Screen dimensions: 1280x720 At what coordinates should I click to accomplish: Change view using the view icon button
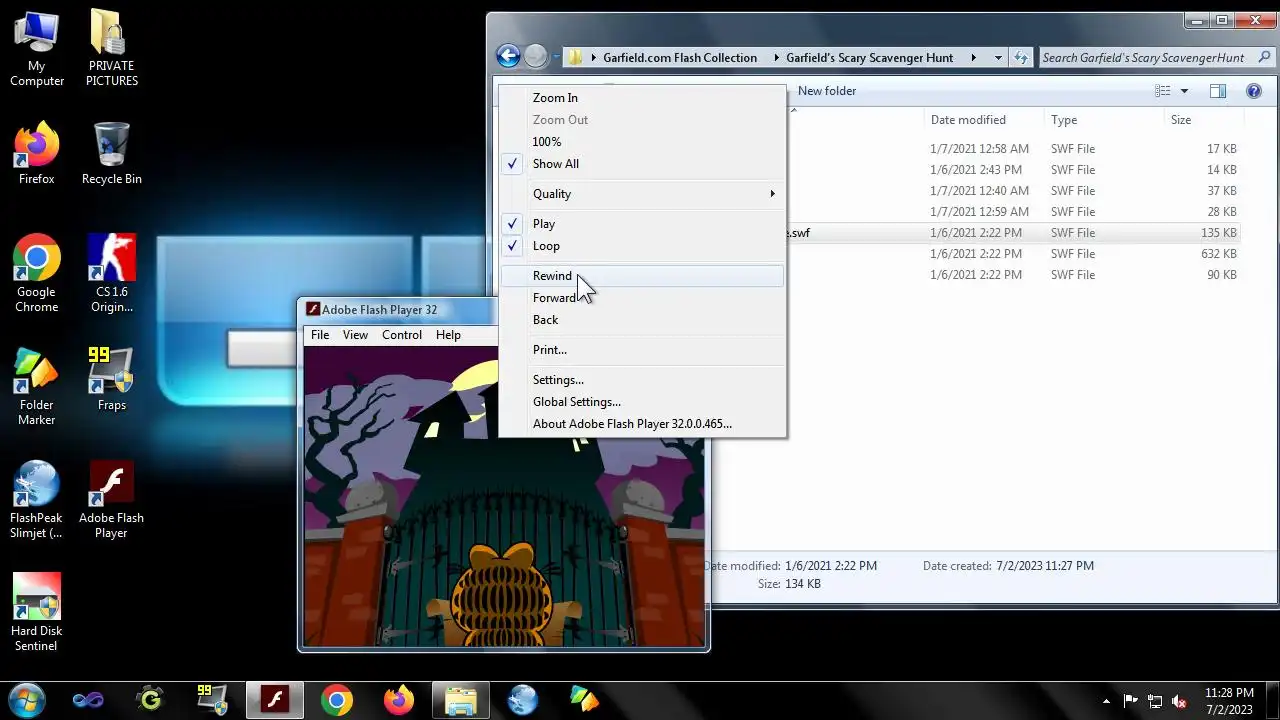(x=1163, y=91)
